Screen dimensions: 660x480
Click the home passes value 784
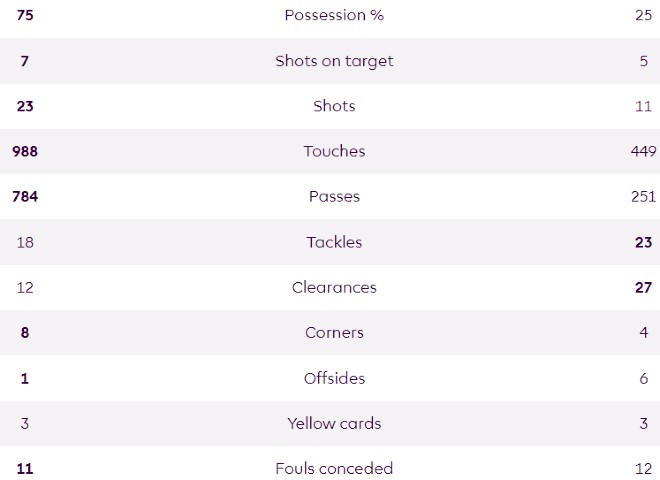pos(25,197)
